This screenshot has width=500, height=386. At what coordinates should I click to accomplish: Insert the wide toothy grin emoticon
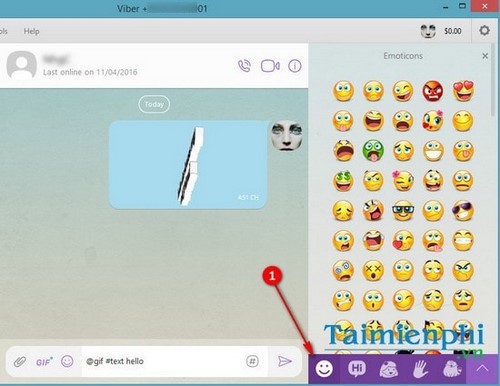click(x=433, y=151)
